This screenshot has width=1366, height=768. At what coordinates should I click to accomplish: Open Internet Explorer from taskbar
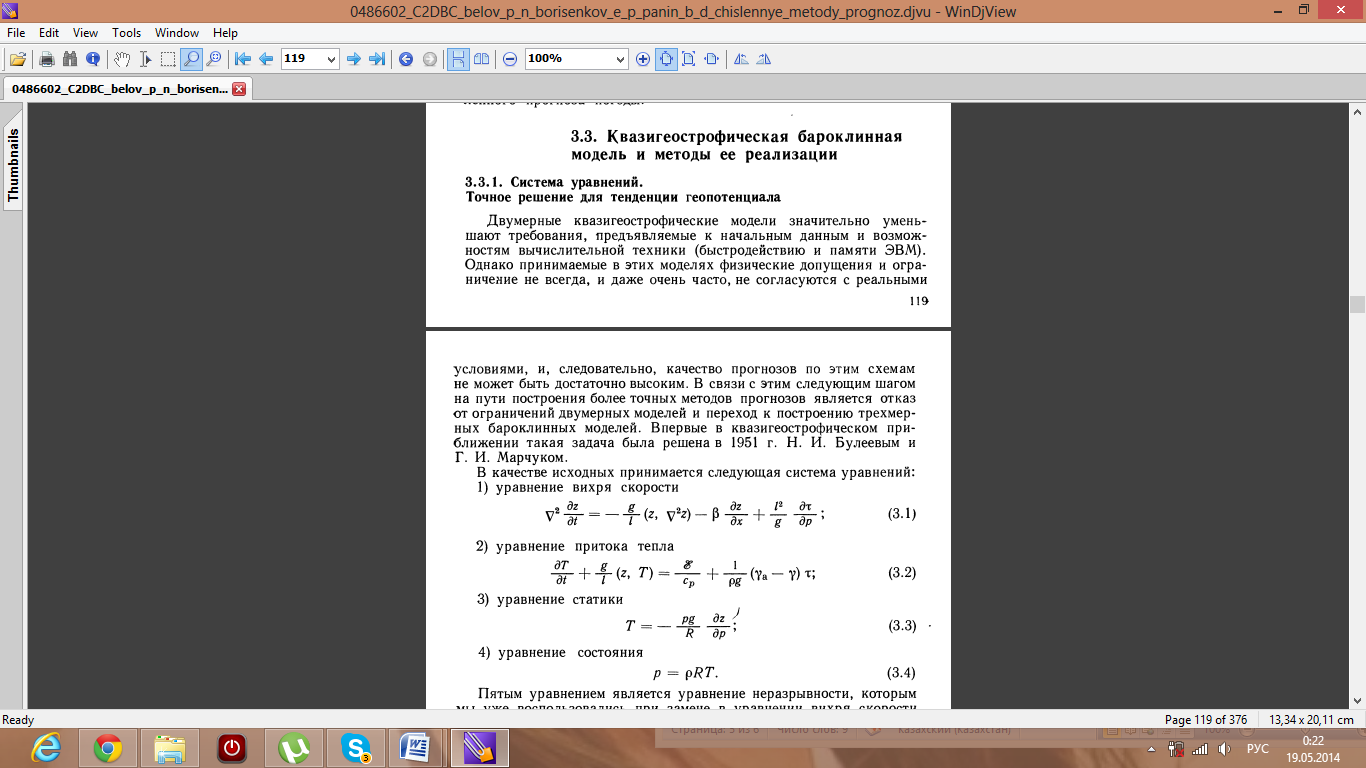[x=46, y=748]
